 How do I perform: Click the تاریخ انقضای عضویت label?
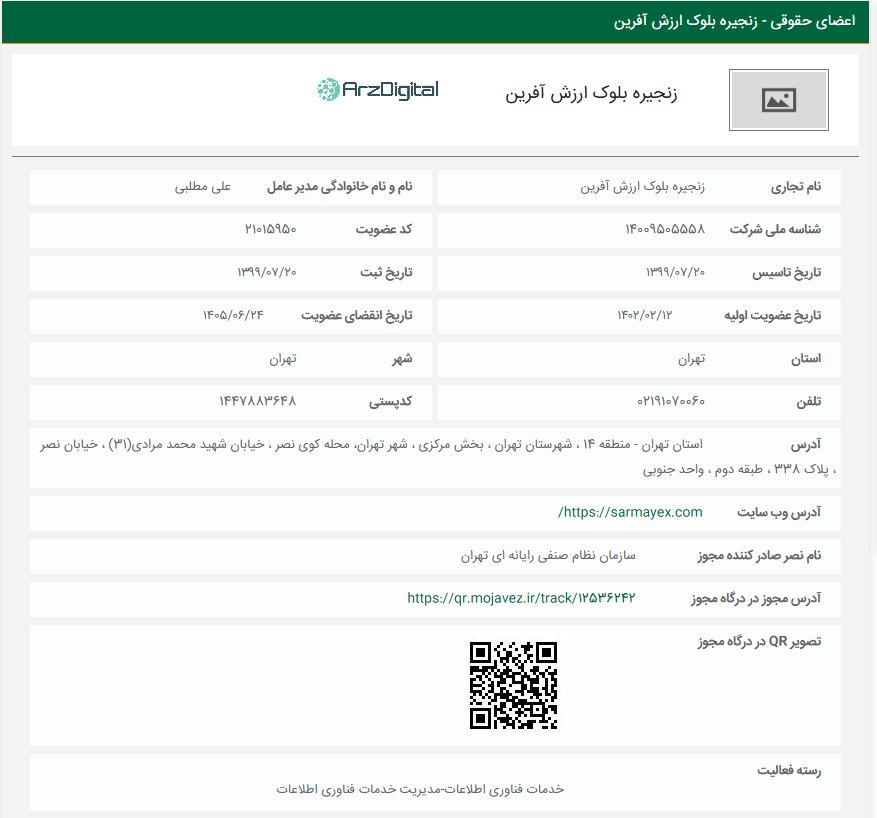[x=357, y=315]
